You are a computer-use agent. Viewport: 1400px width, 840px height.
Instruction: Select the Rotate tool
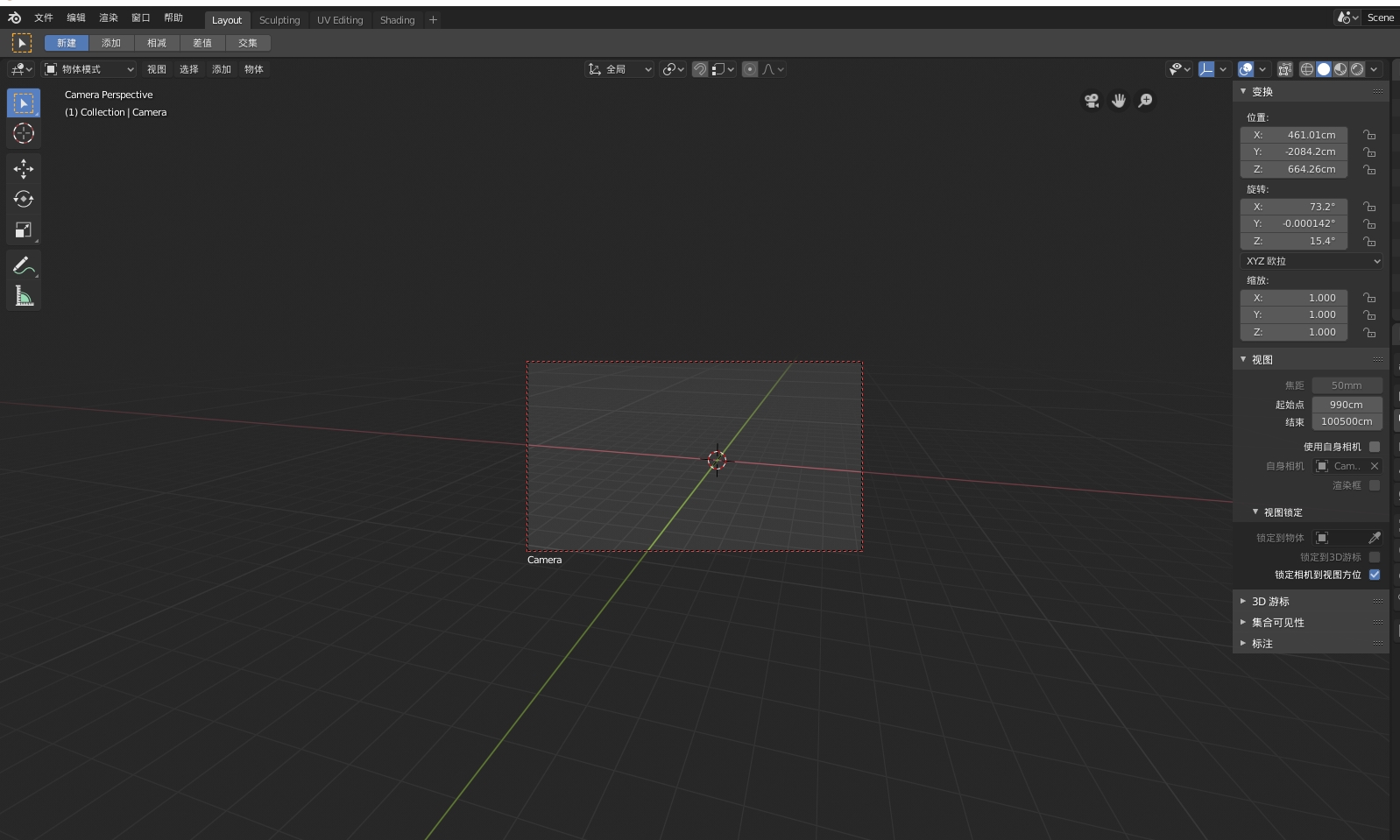coord(24,200)
